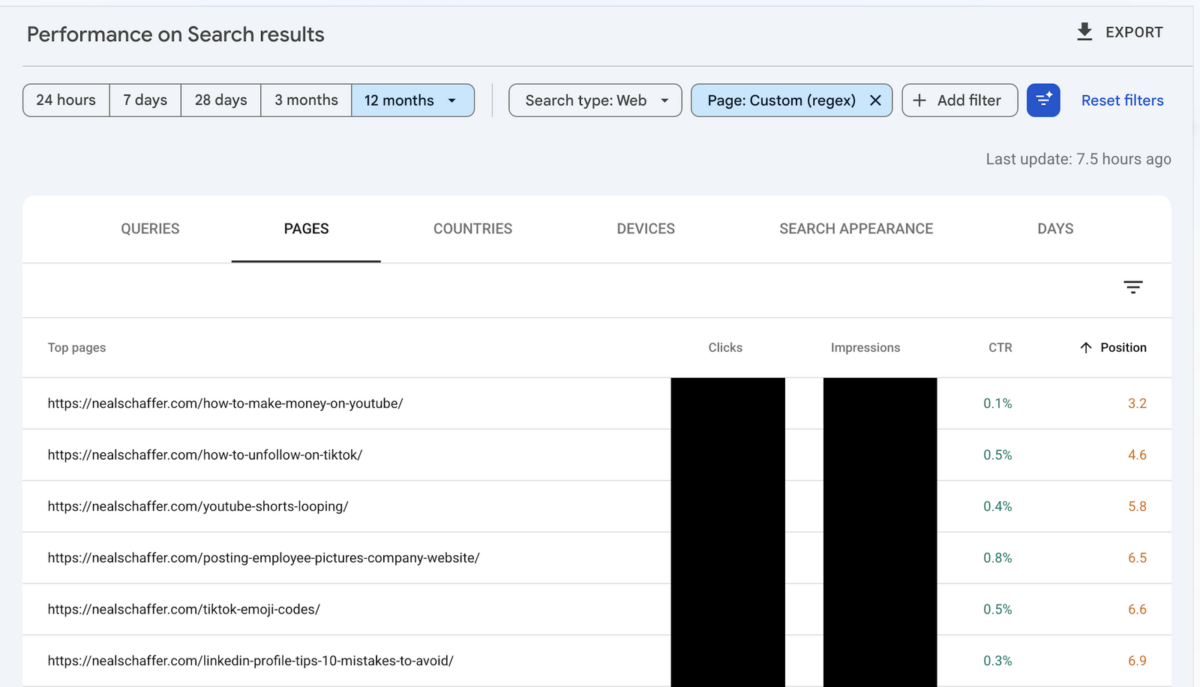Switch to the Days tab
1200x687 pixels.
pos(1055,229)
